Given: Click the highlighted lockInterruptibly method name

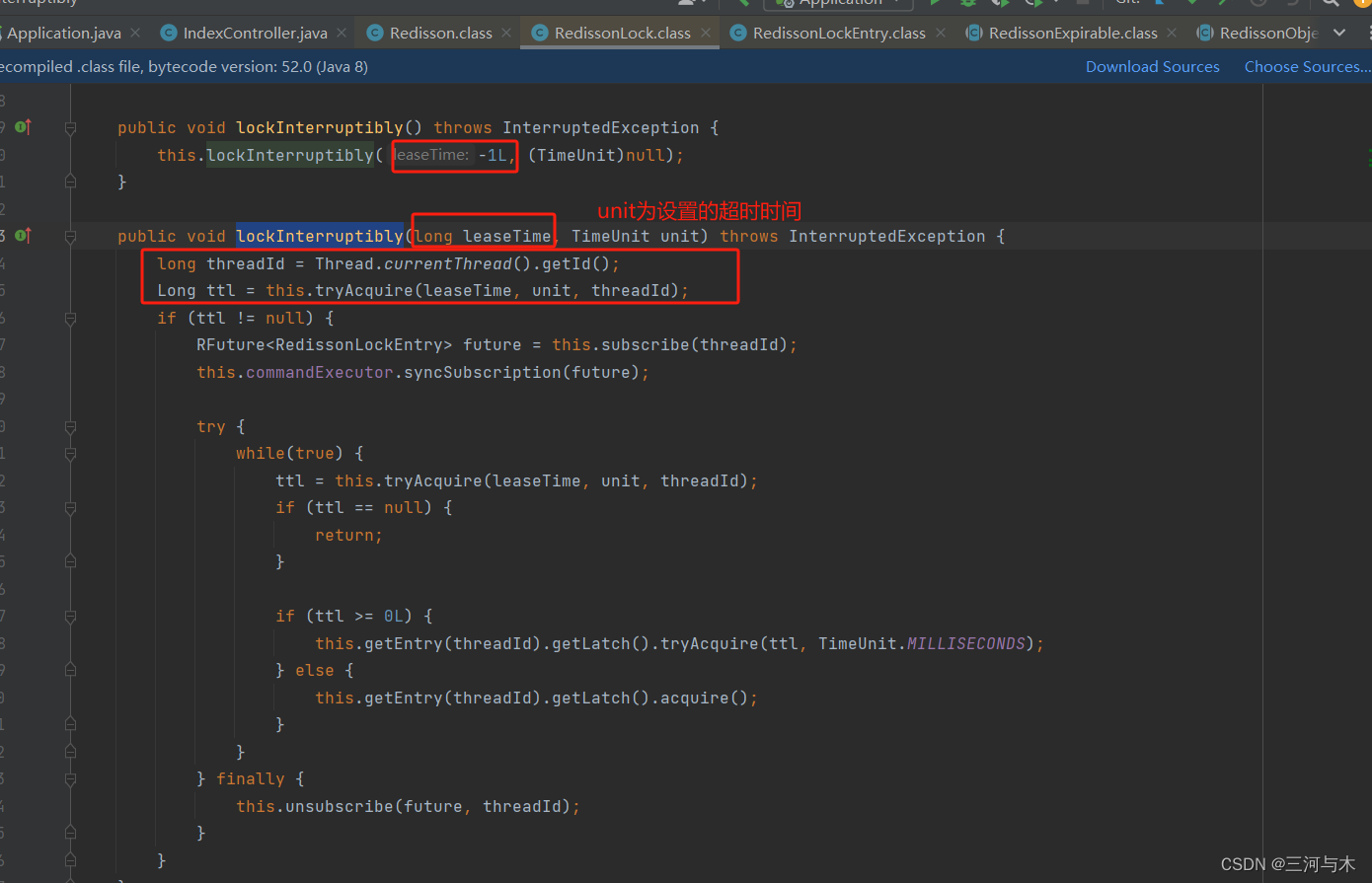Looking at the screenshot, I should (320, 236).
